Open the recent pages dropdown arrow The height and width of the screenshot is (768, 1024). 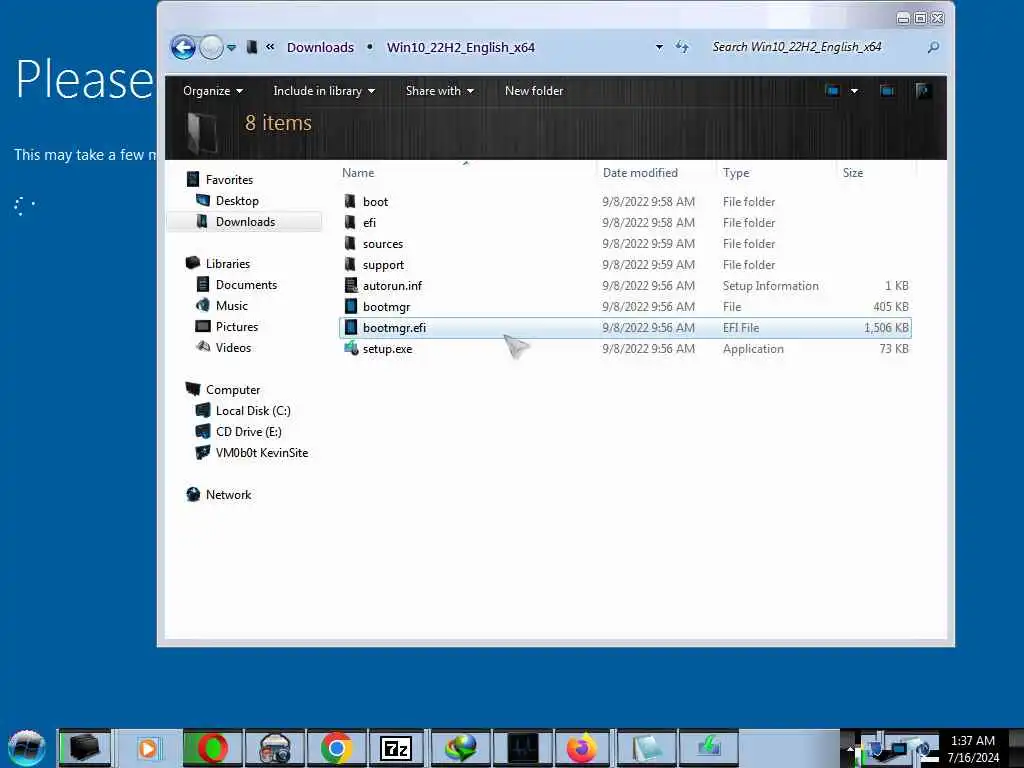point(231,48)
